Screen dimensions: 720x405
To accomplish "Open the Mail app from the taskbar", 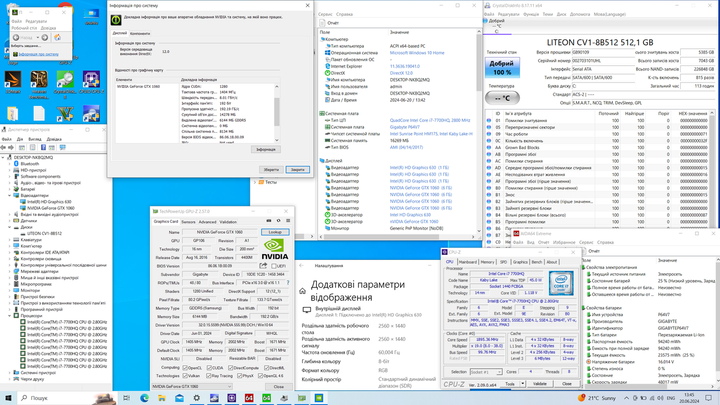I will [179, 398].
